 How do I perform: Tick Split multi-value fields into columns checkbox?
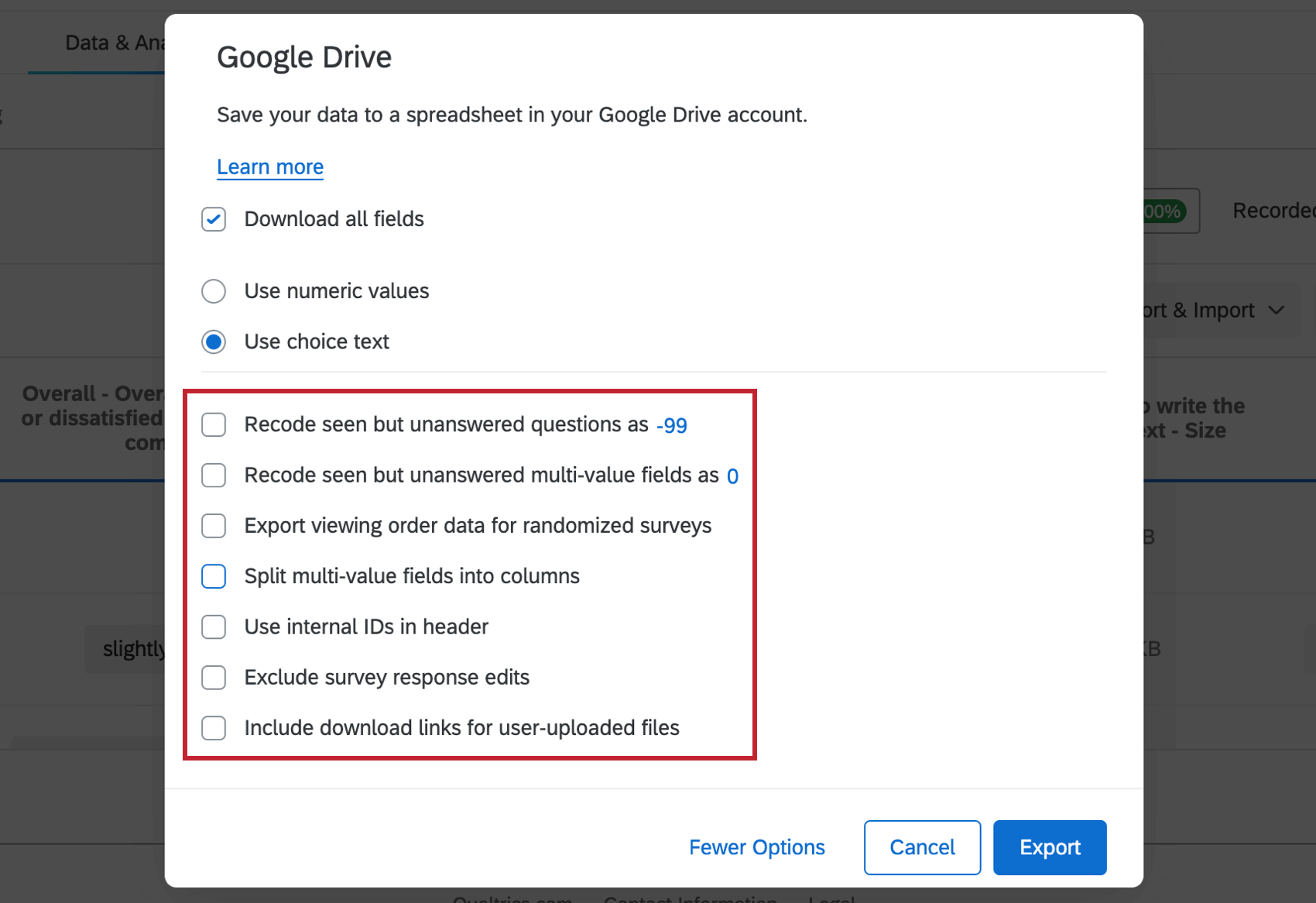214,576
